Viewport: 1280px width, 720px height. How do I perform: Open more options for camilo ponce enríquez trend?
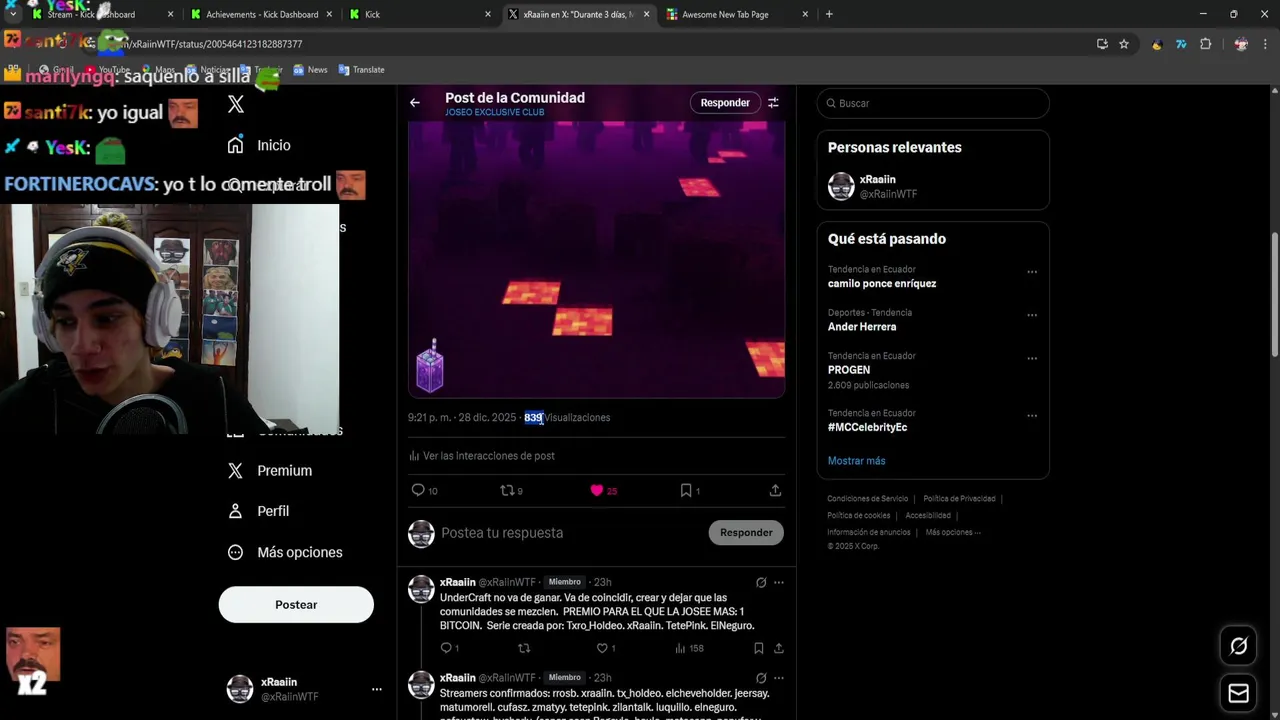(1032, 272)
